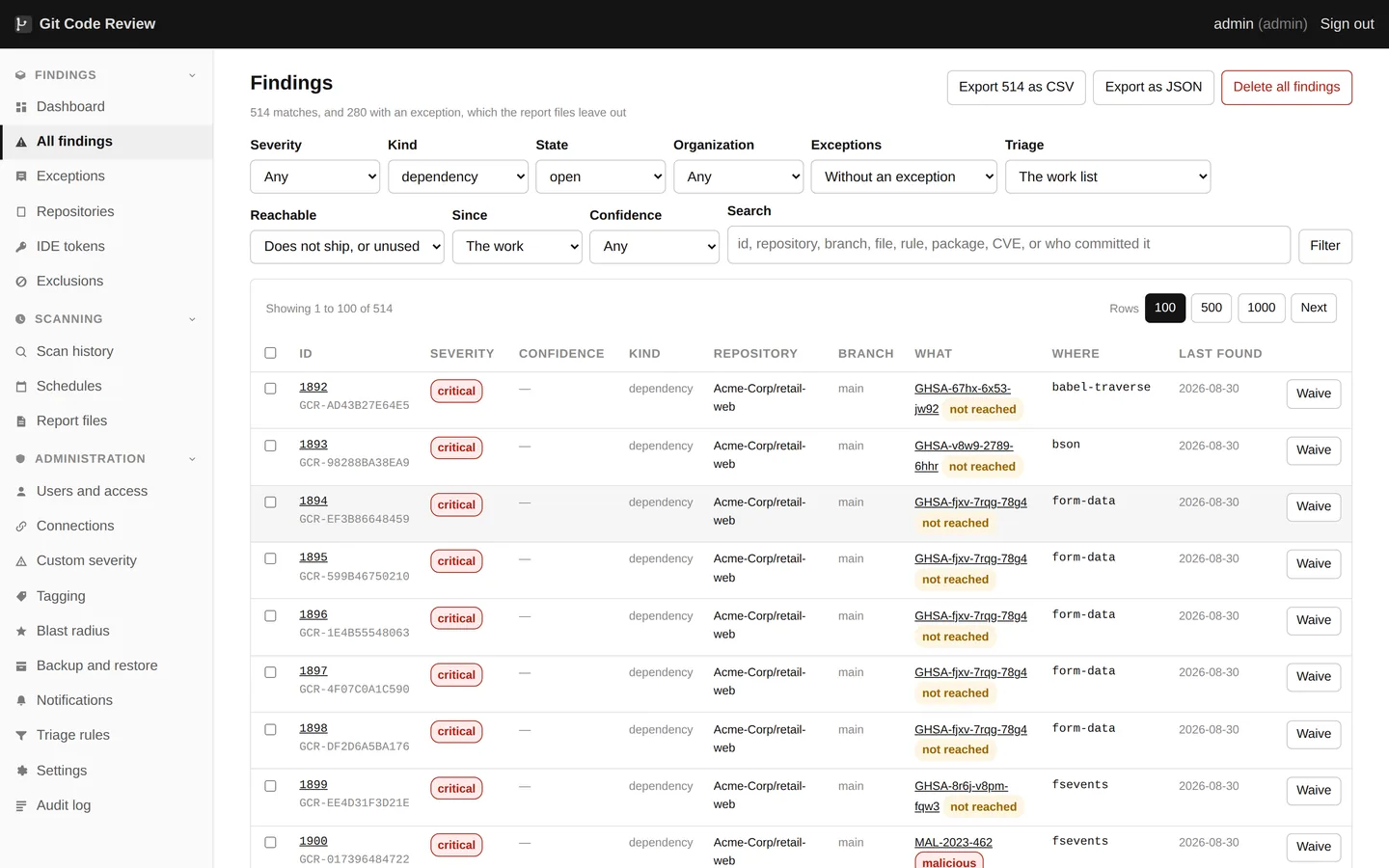Click the Scan history magnifier icon
The height and width of the screenshot is (868, 1389).
point(21,352)
